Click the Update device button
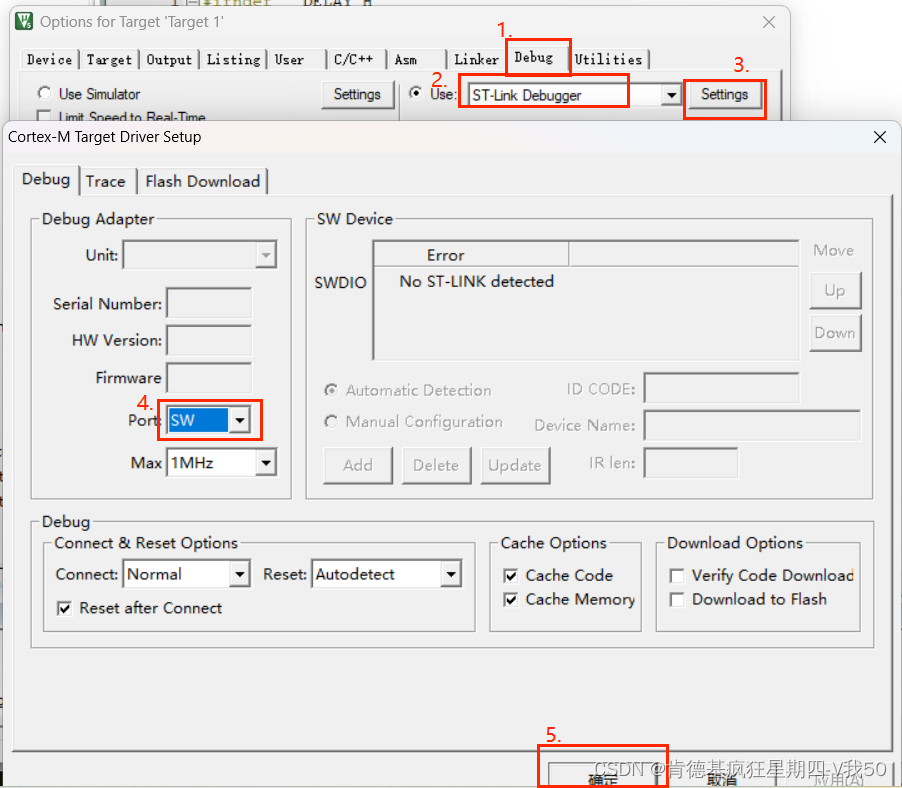Screen dimensions: 902x788 coord(515,465)
